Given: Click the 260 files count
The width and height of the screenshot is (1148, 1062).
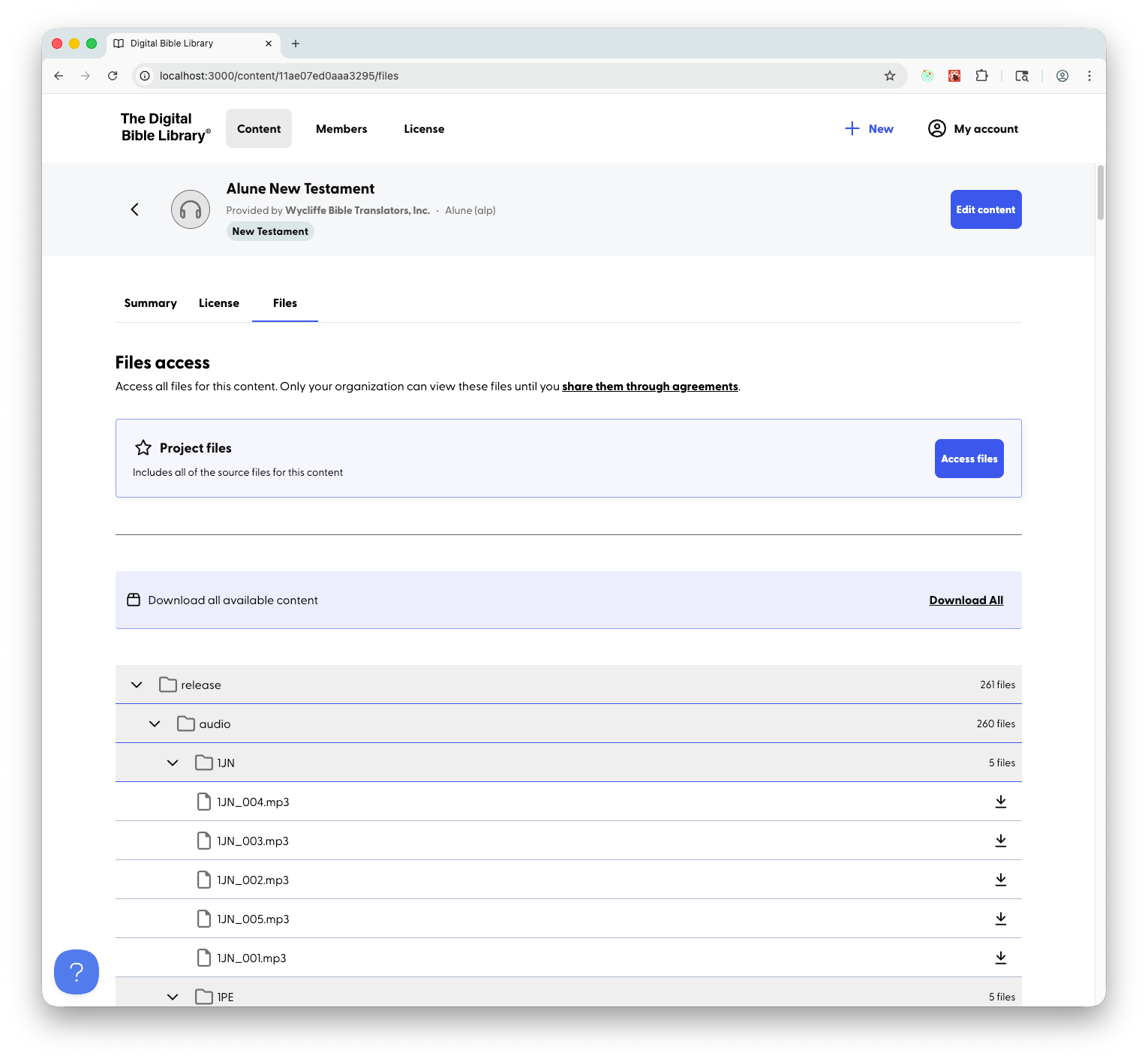Looking at the screenshot, I should (x=996, y=724).
